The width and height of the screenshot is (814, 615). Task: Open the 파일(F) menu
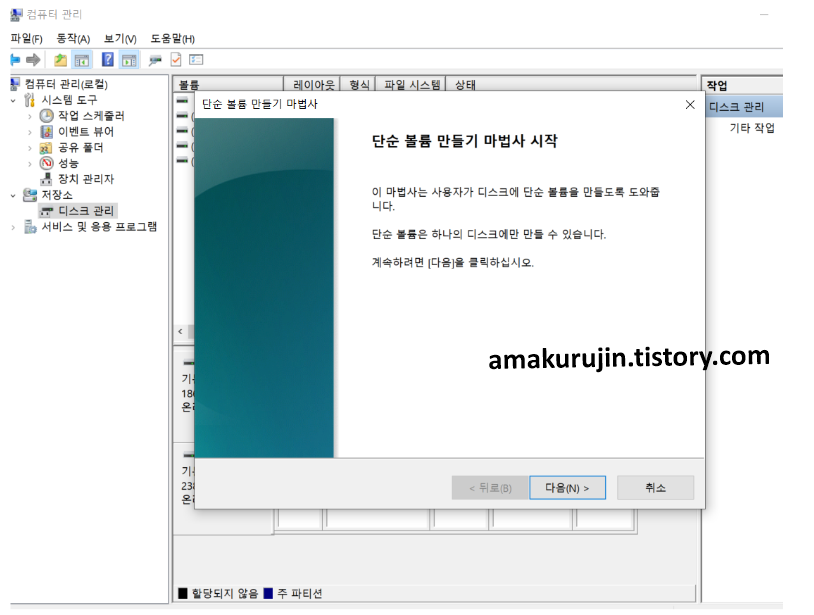[26, 38]
